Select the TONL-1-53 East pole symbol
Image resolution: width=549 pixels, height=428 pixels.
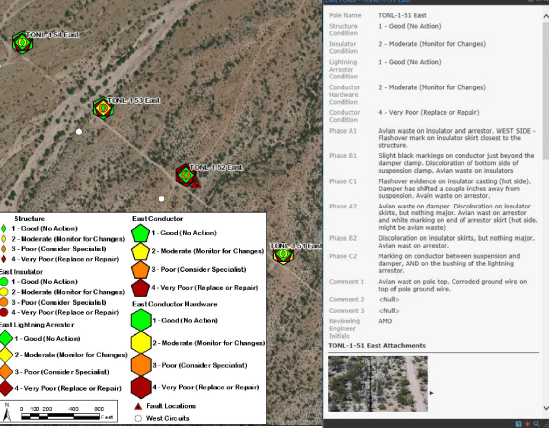click(103, 108)
